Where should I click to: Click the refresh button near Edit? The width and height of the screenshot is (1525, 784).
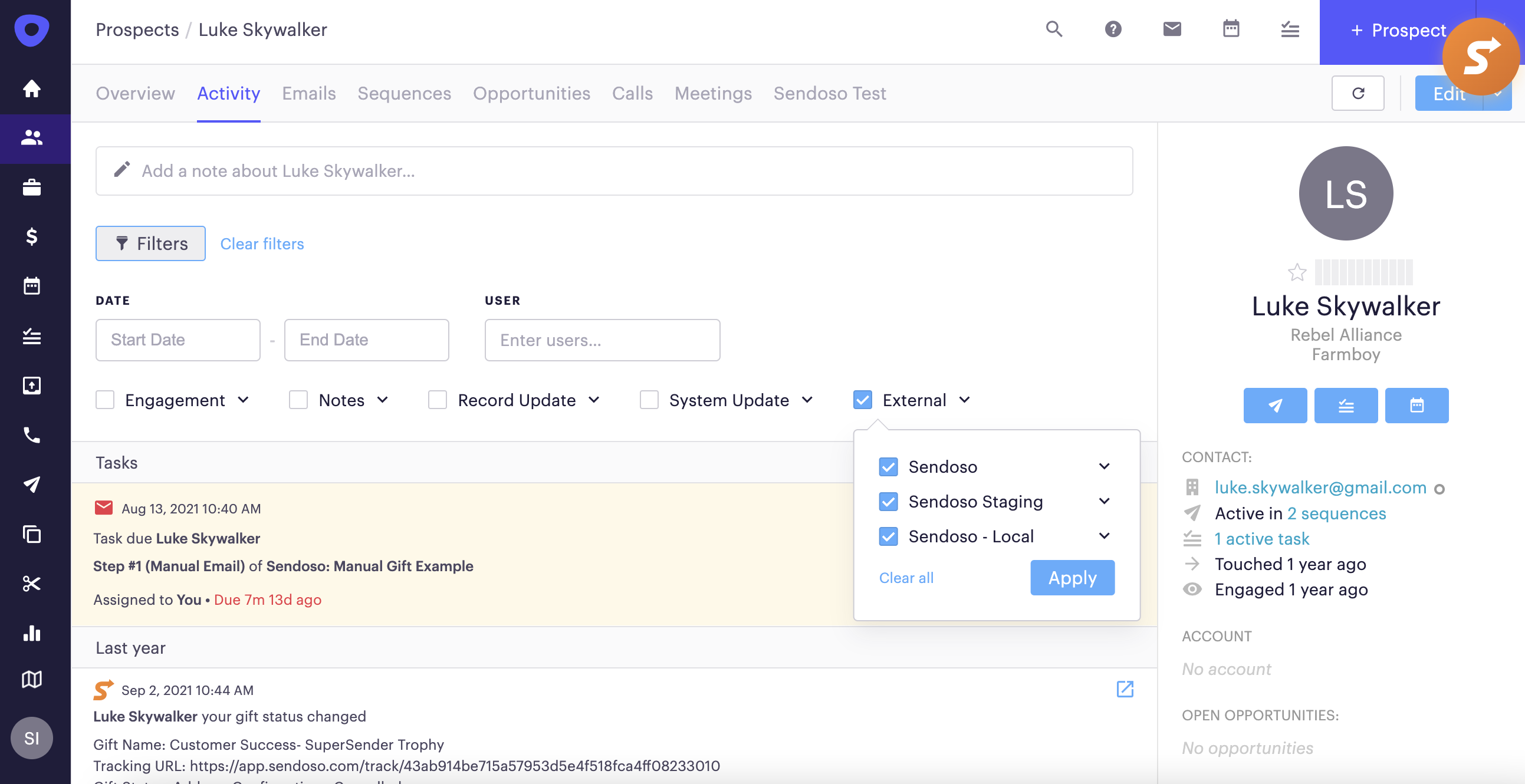tap(1358, 93)
